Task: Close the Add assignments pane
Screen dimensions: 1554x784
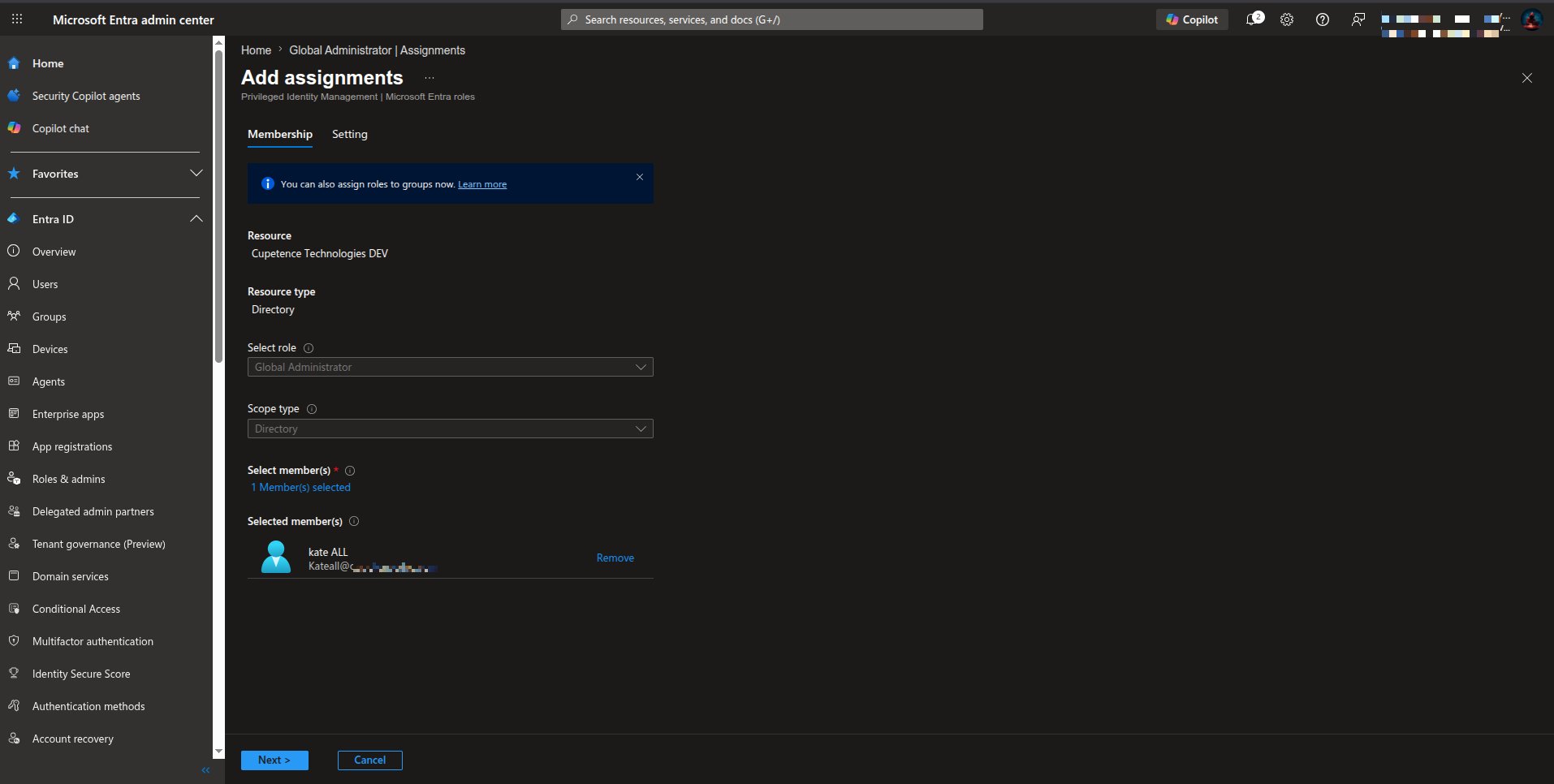Action: point(1527,78)
